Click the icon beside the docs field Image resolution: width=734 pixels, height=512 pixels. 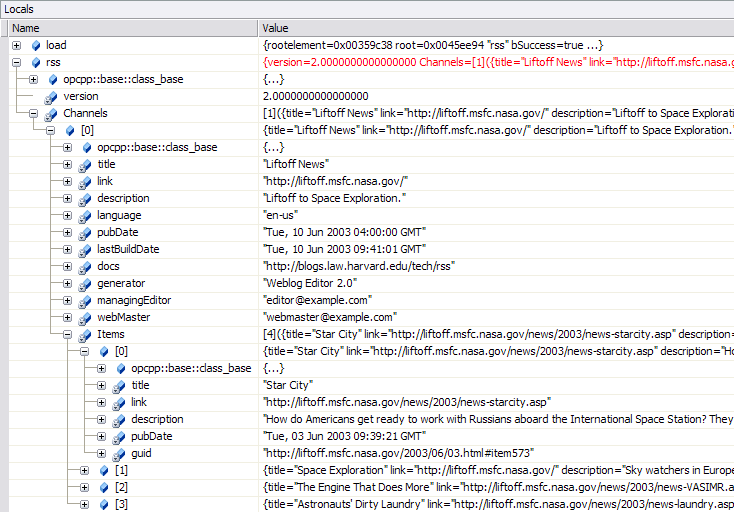click(x=85, y=266)
